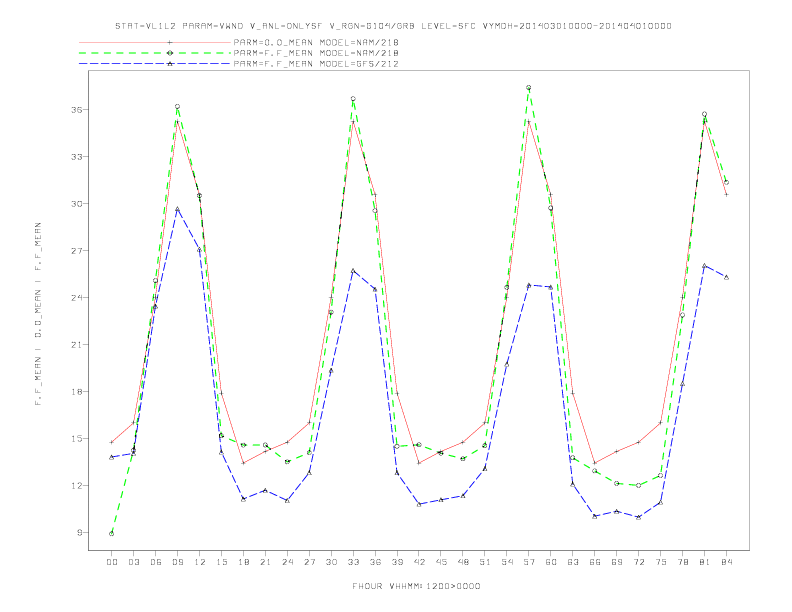Click x-axis forecast hour label 75

661,562
